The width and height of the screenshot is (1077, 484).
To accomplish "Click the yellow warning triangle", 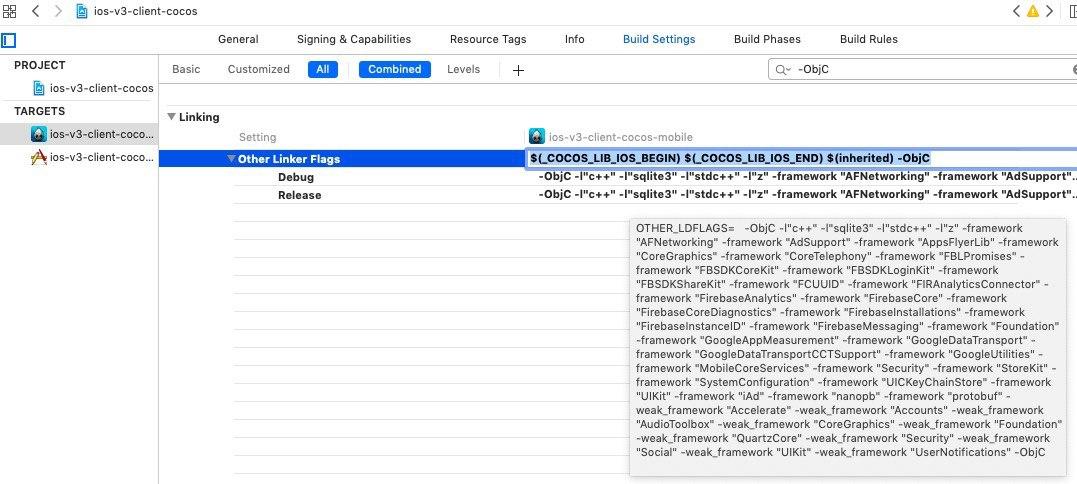I will [x=1032, y=11].
